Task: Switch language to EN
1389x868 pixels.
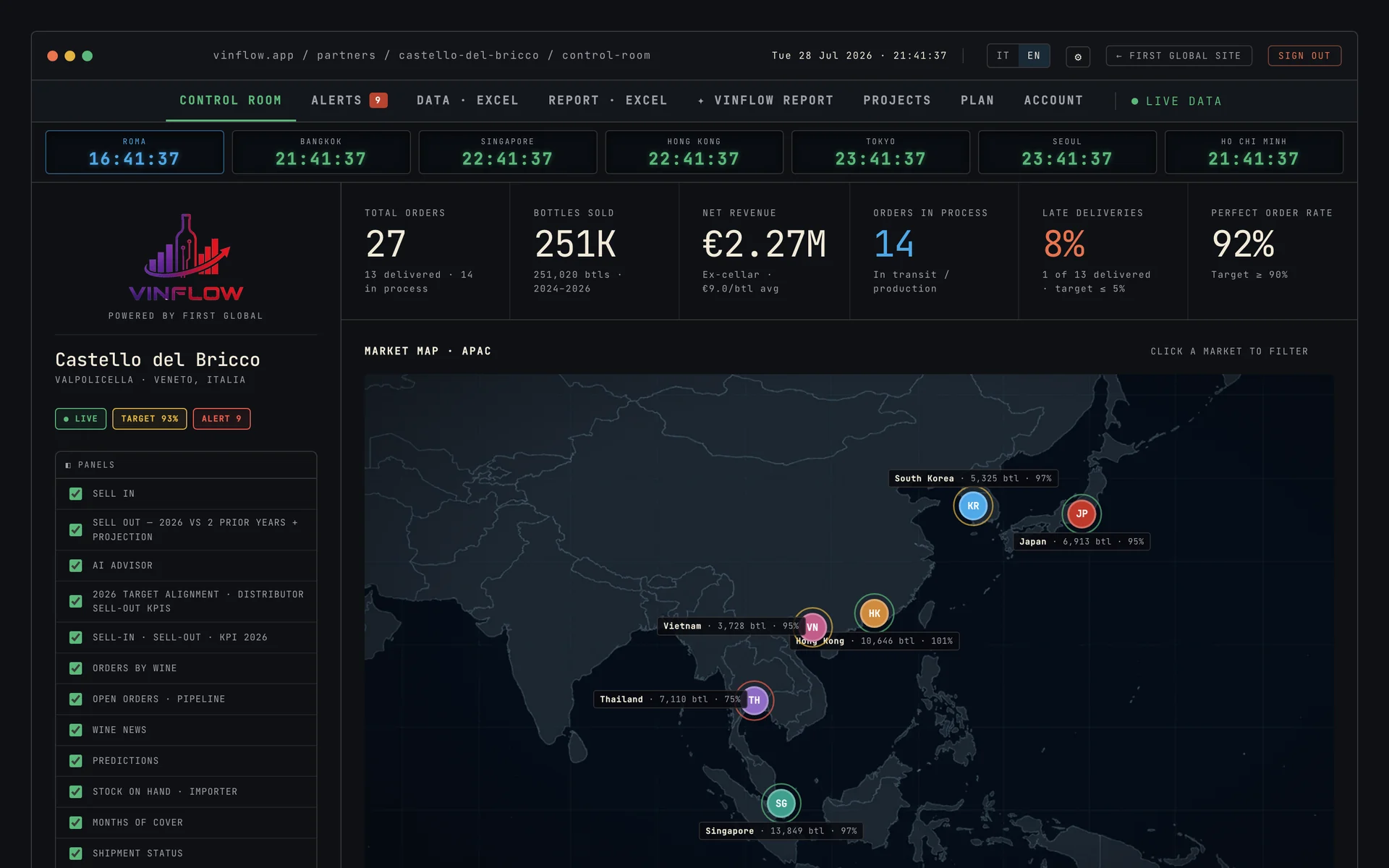Action: click(1034, 56)
